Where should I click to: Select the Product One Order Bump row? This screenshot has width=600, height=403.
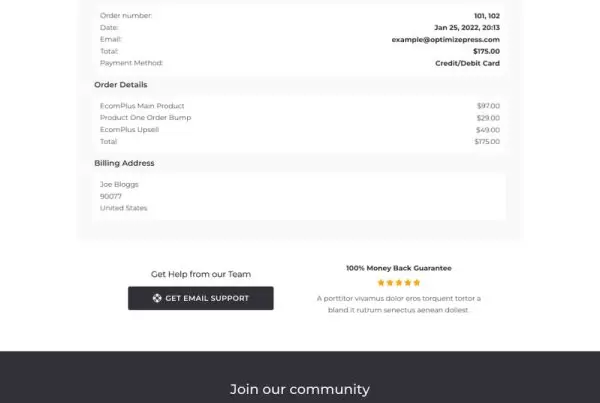point(300,117)
